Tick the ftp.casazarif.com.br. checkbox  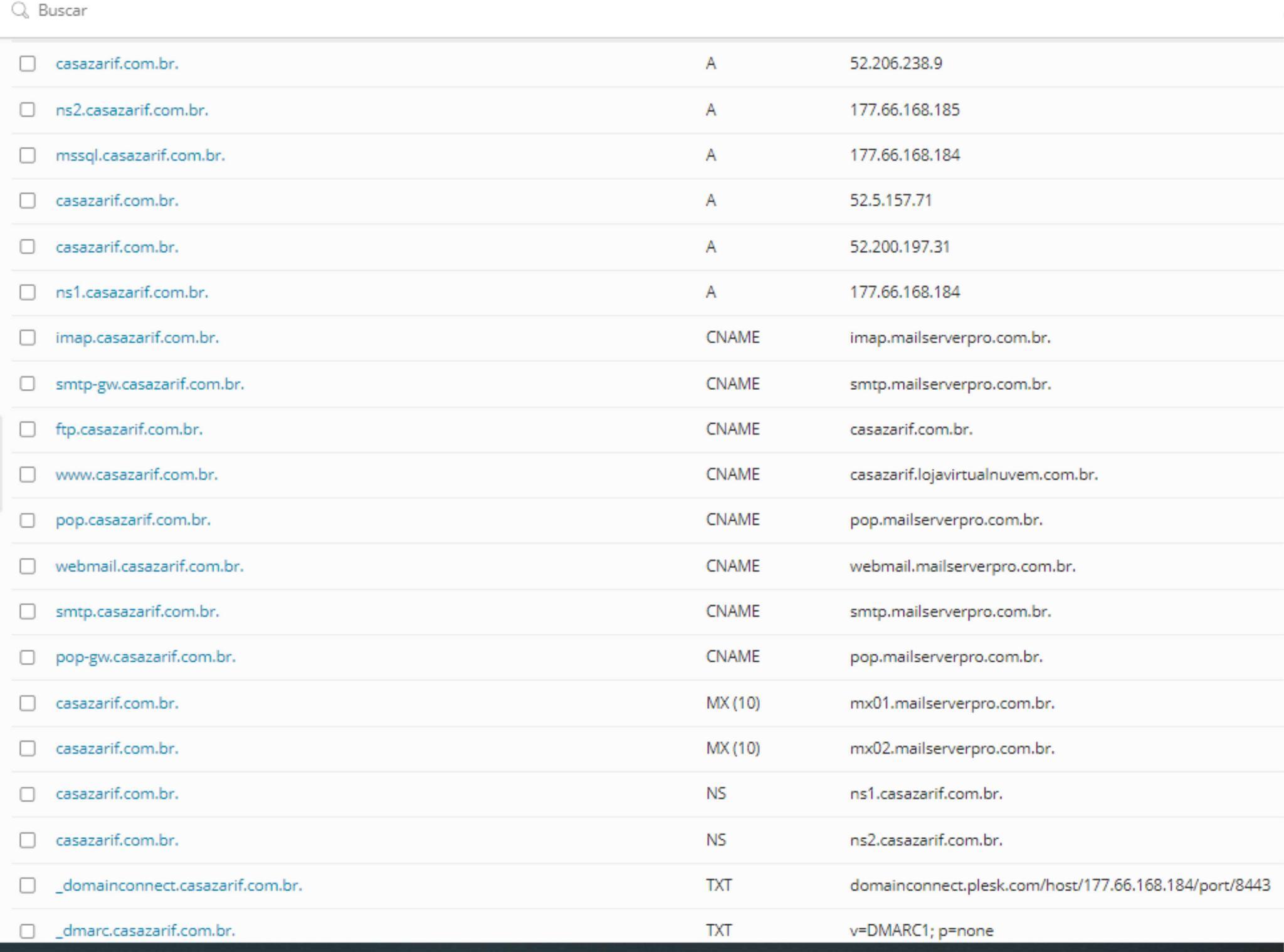[28, 429]
